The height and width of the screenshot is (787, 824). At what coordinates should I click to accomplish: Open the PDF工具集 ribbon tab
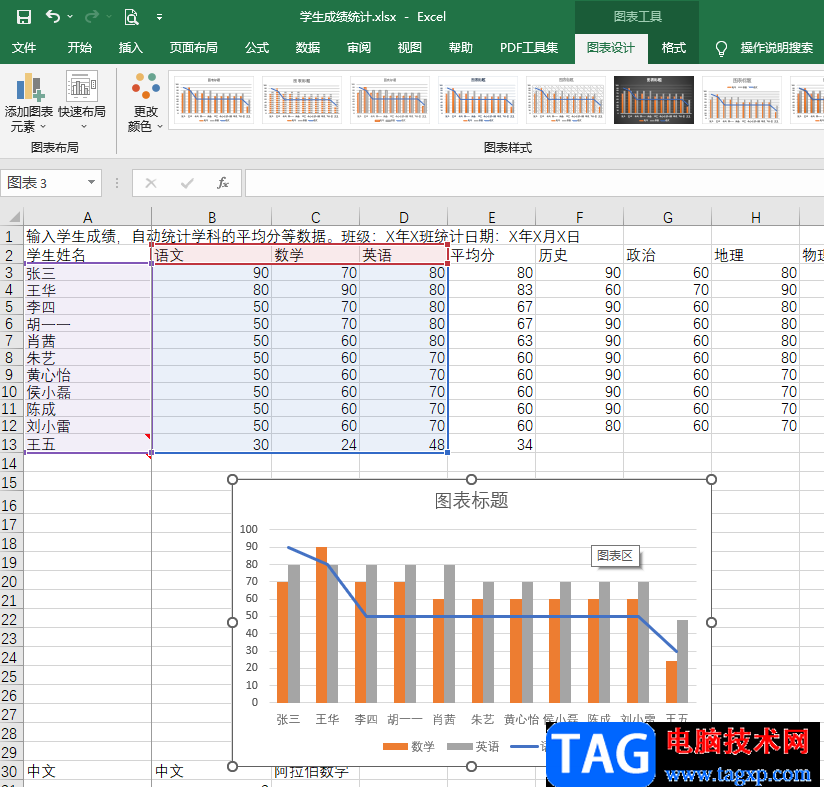(x=529, y=48)
